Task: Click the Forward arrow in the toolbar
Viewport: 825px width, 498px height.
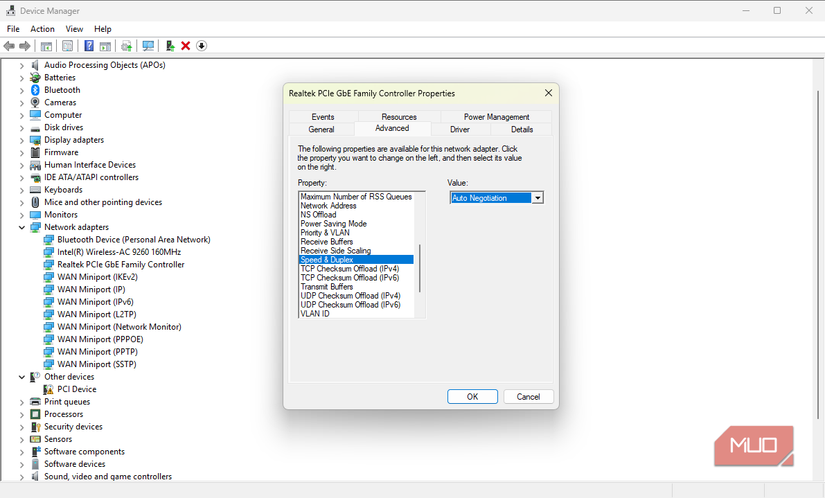Action: [25, 46]
